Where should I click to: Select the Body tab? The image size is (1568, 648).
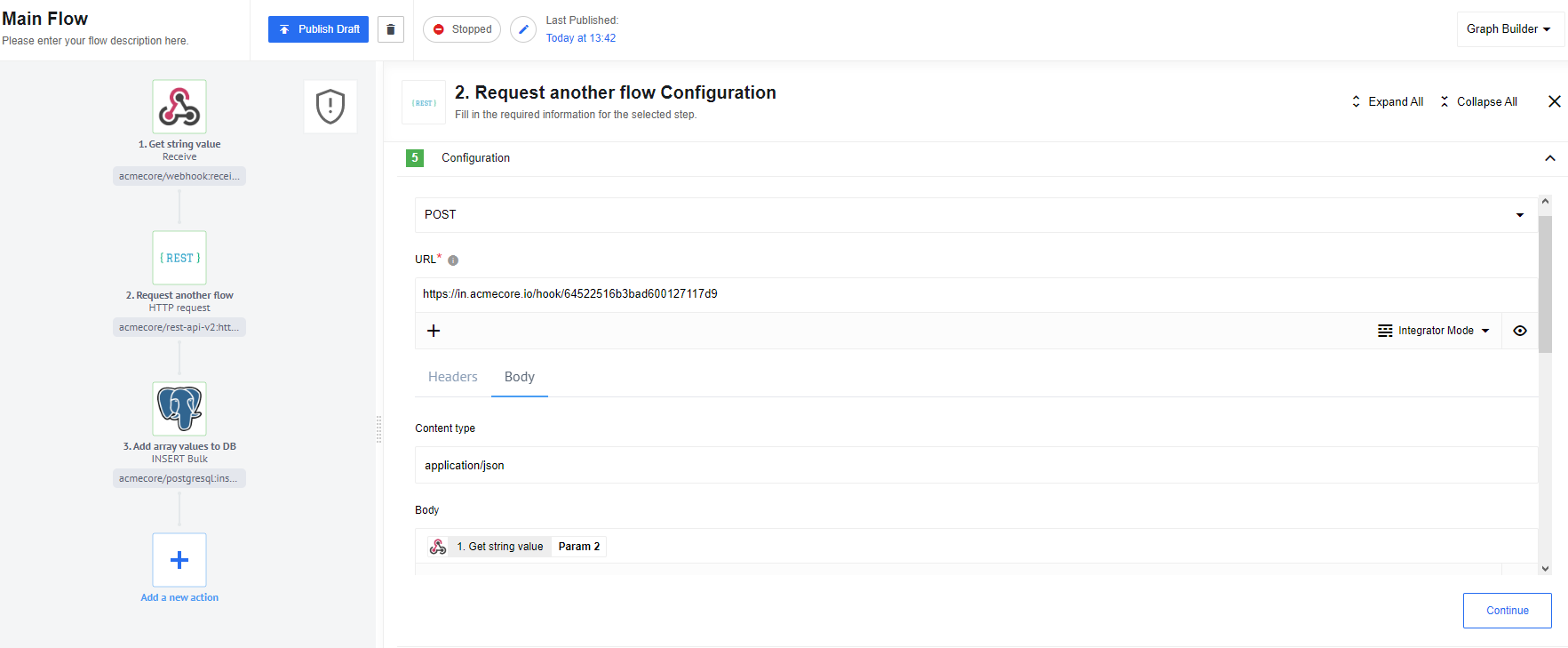pos(520,377)
